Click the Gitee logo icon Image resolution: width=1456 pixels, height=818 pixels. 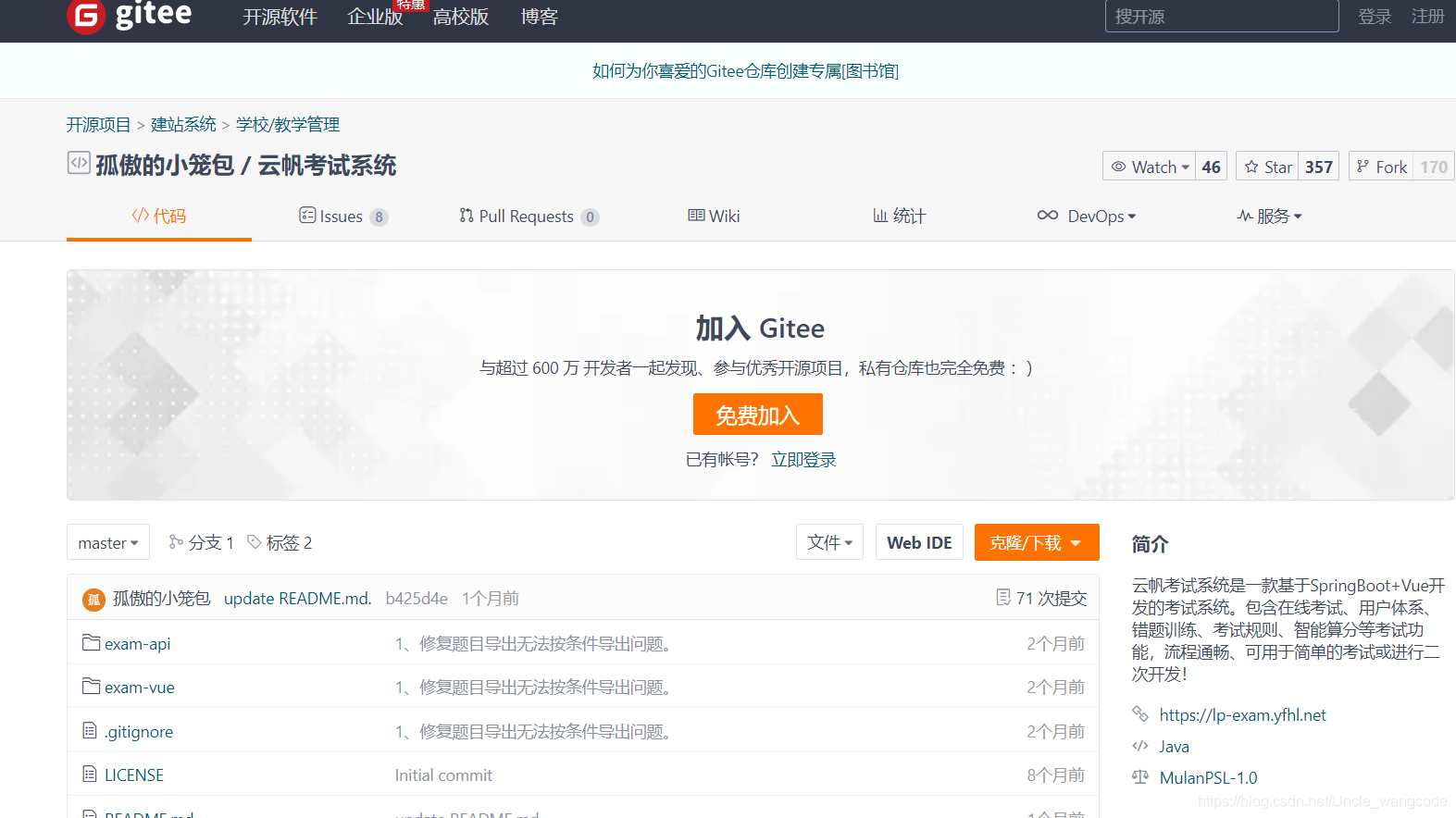(x=86, y=15)
